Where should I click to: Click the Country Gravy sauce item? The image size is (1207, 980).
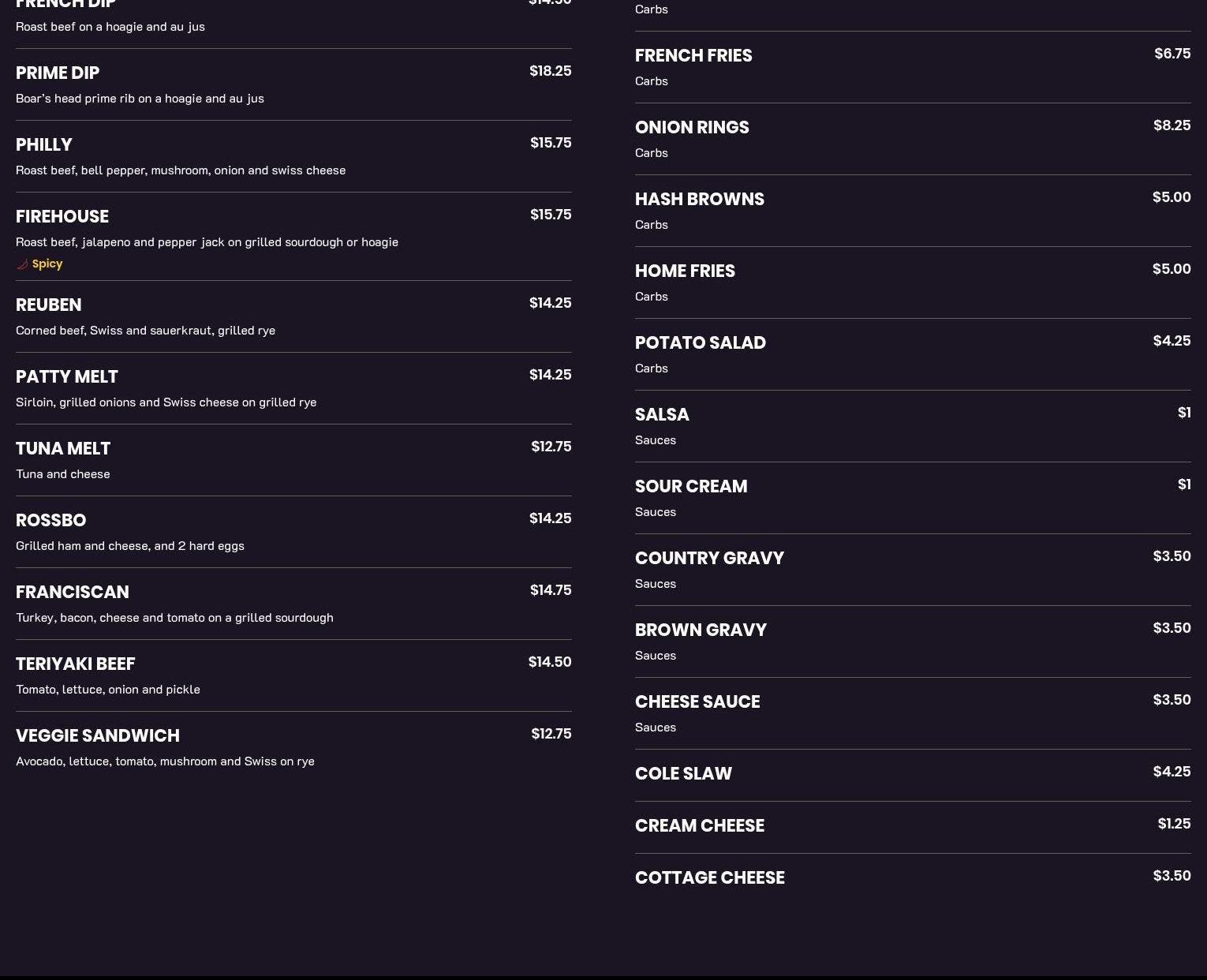coord(709,559)
